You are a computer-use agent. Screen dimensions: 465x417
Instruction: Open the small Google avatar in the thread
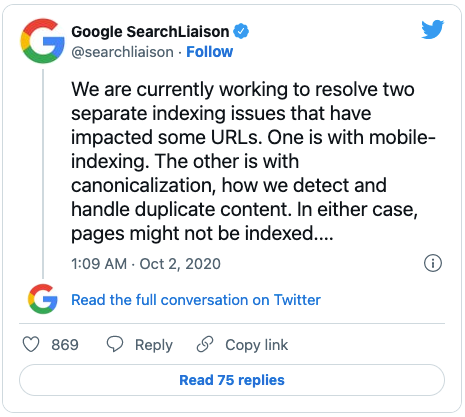tap(43, 299)
